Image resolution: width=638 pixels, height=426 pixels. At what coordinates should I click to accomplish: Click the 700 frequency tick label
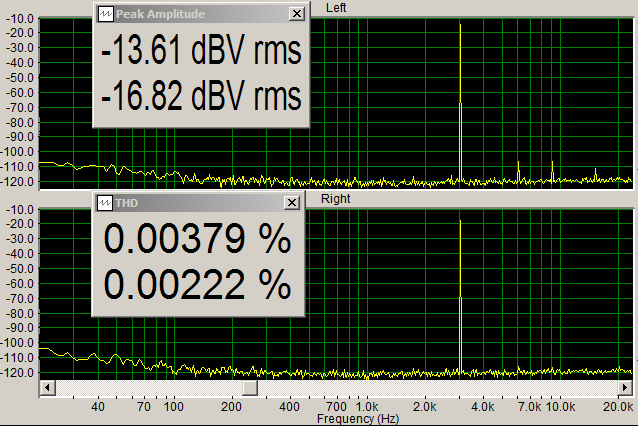337,406
